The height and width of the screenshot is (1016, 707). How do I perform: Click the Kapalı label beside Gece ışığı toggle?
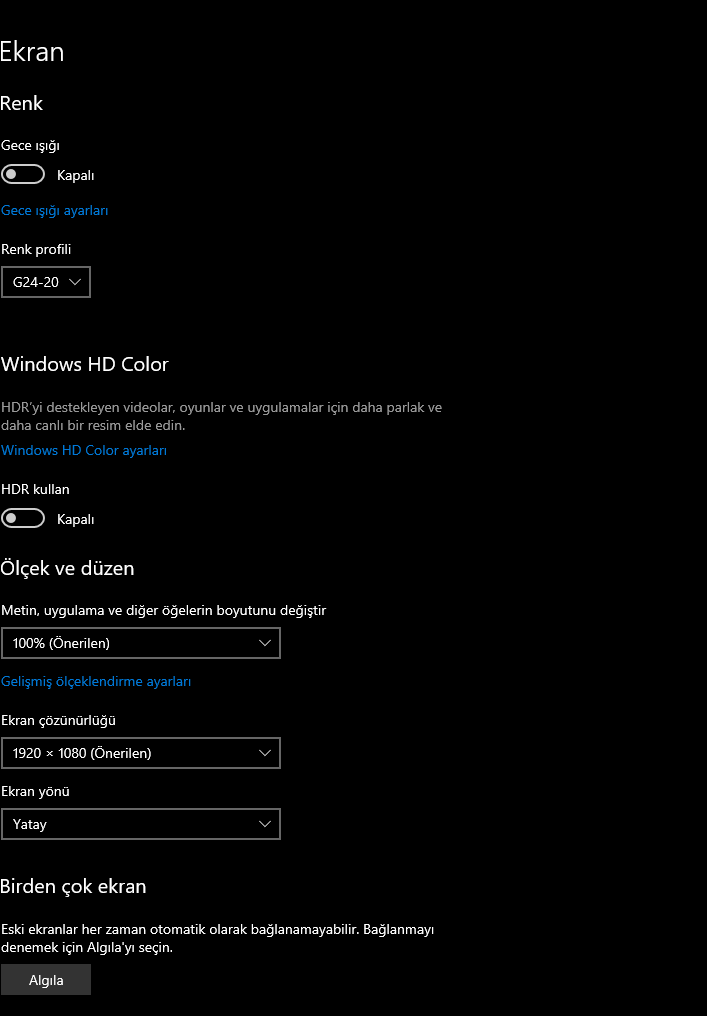click(x=76, y=176)
